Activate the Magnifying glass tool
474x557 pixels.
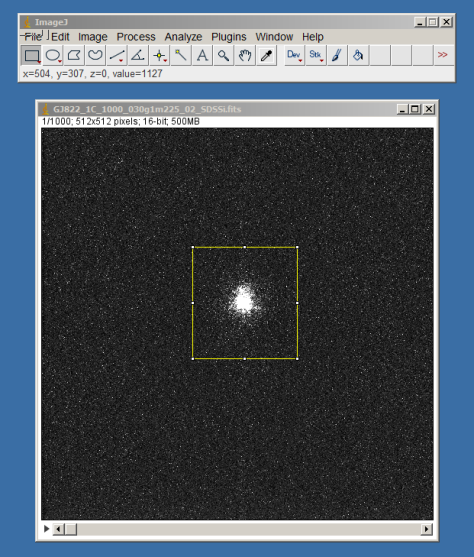223,55
